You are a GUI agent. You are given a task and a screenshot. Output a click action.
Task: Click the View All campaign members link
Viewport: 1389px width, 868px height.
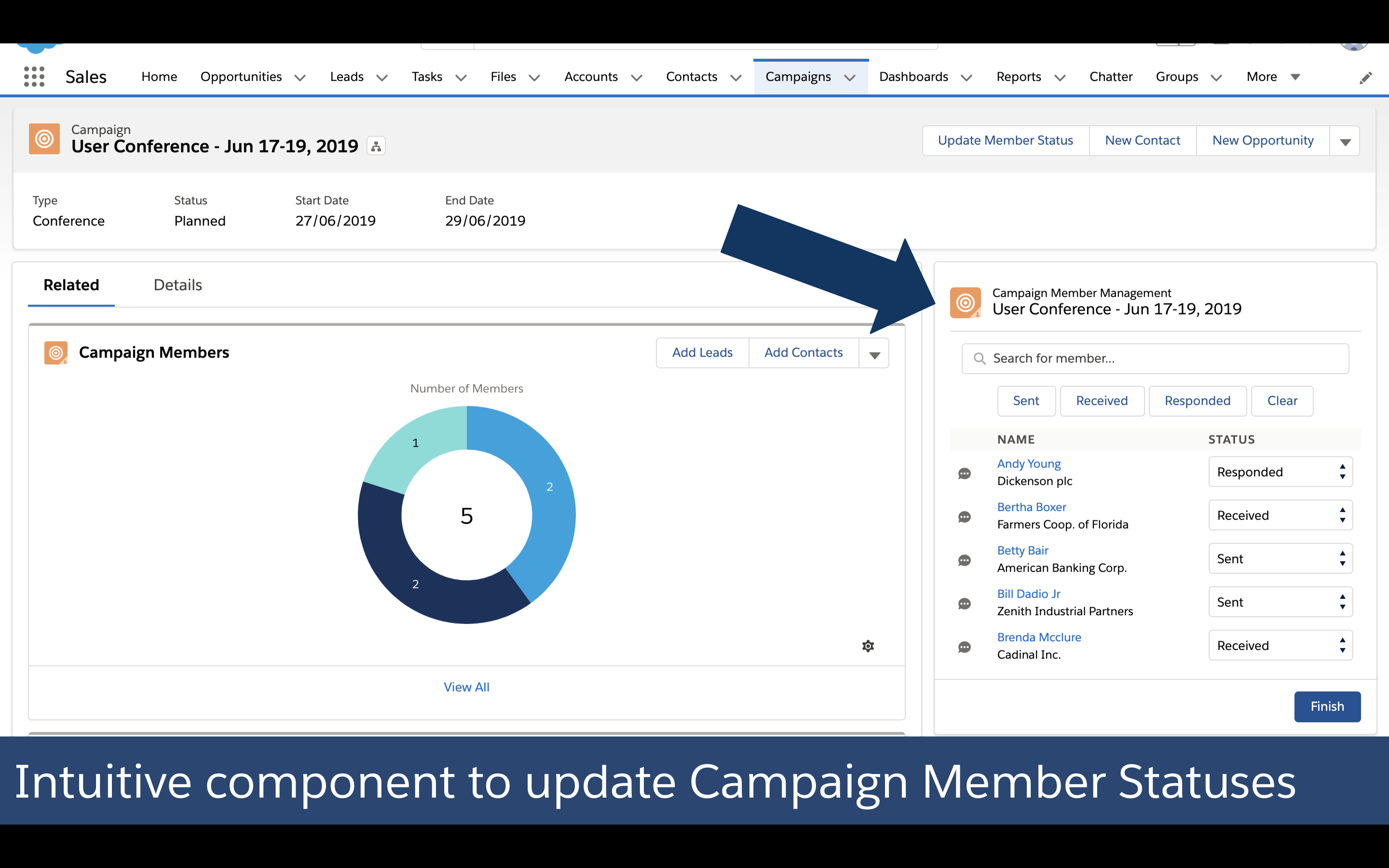pyautogui.click(x=465, y=686)
